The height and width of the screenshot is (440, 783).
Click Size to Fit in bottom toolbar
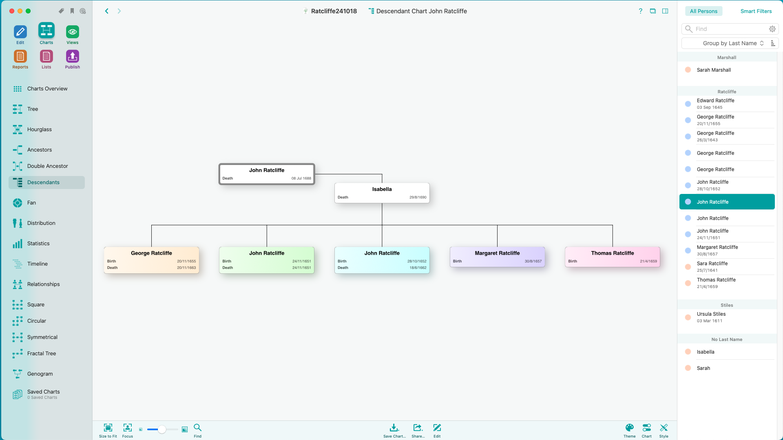108,430
